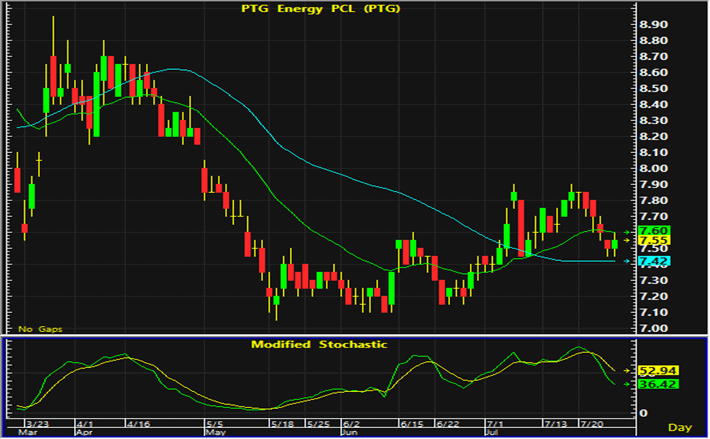This screenshot has width=710, height=439.
Task: Click the Modified Stochastic panel title
Action: point(319,344)
